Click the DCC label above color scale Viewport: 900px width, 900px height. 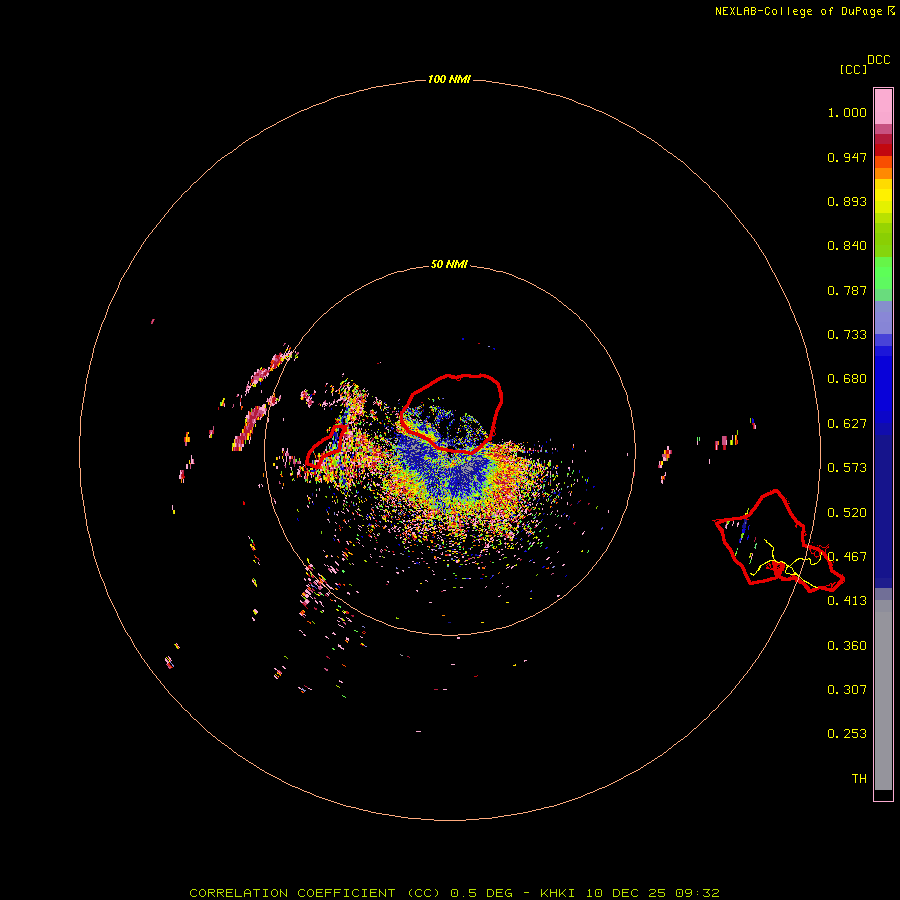[x=878, y=60]
